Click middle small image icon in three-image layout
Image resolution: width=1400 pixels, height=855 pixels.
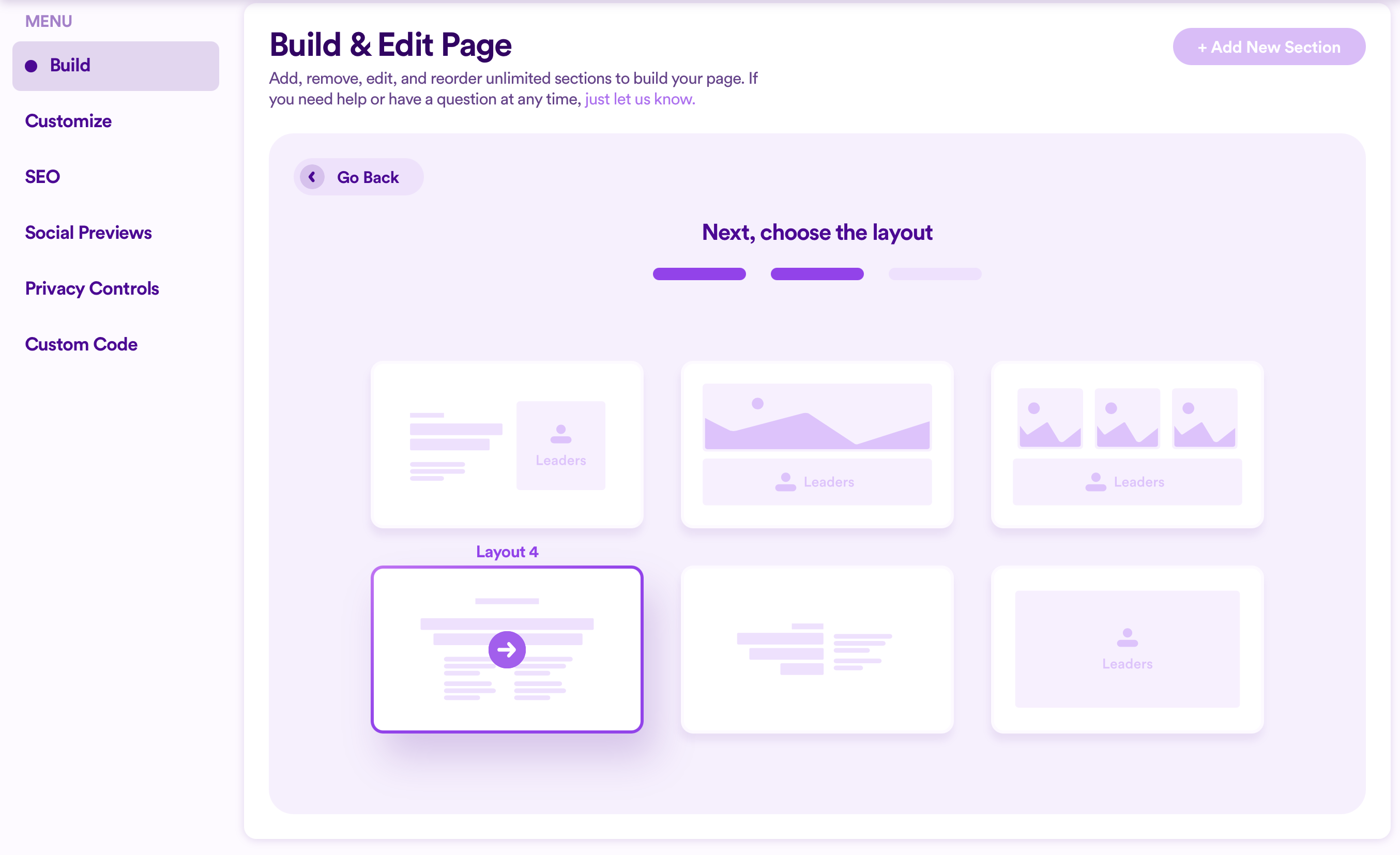(x=1127, y=418)
